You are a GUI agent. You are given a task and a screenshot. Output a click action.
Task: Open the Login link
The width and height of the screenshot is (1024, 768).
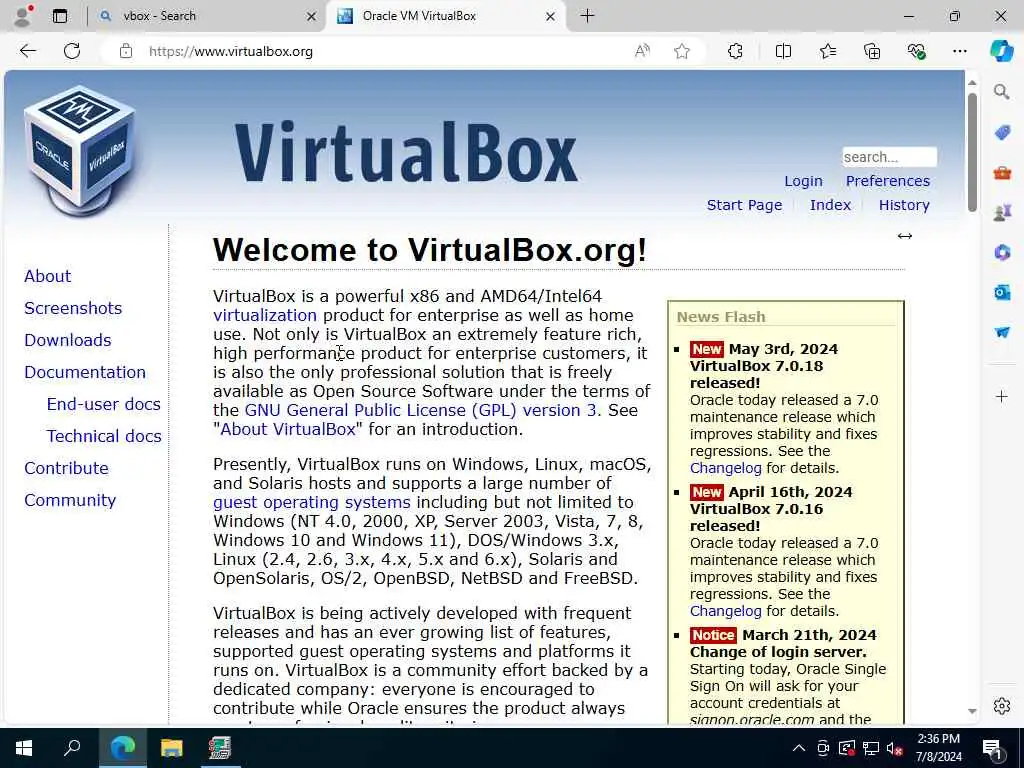[803, 181]
